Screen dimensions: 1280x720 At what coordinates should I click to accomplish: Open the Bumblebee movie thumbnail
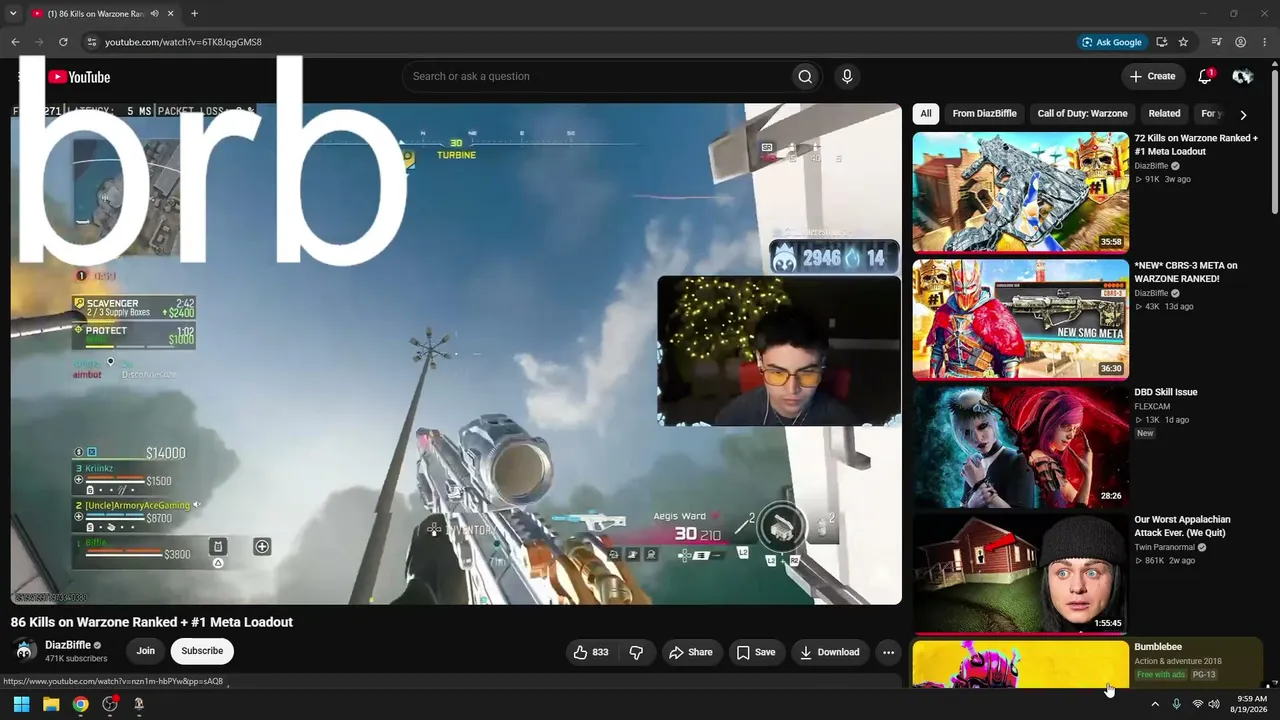[x=1021, y=664]
